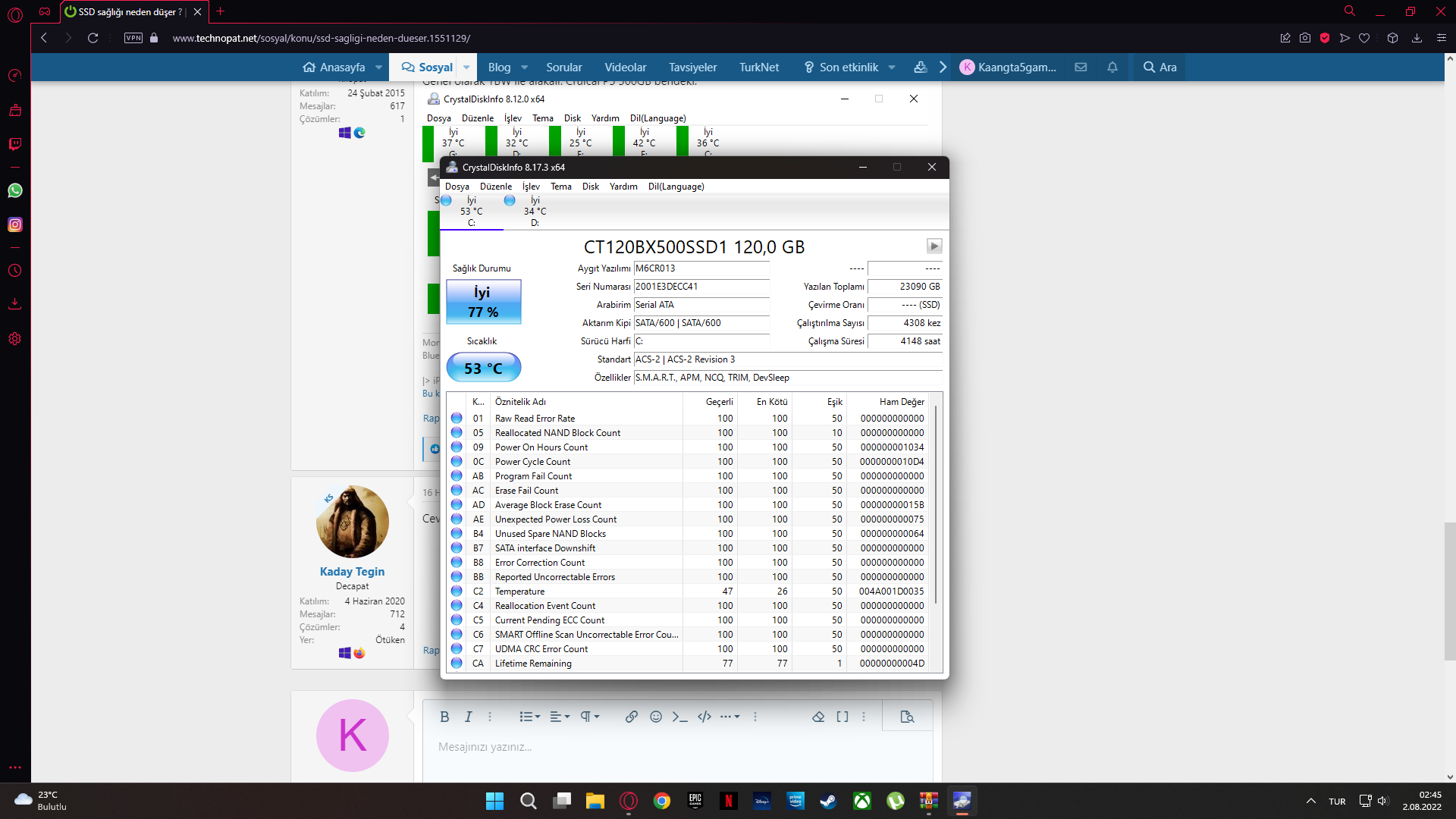Click the Videolar navigation link
The height and width of the screenshot is (819, 1456).
[x=625, y=67]
